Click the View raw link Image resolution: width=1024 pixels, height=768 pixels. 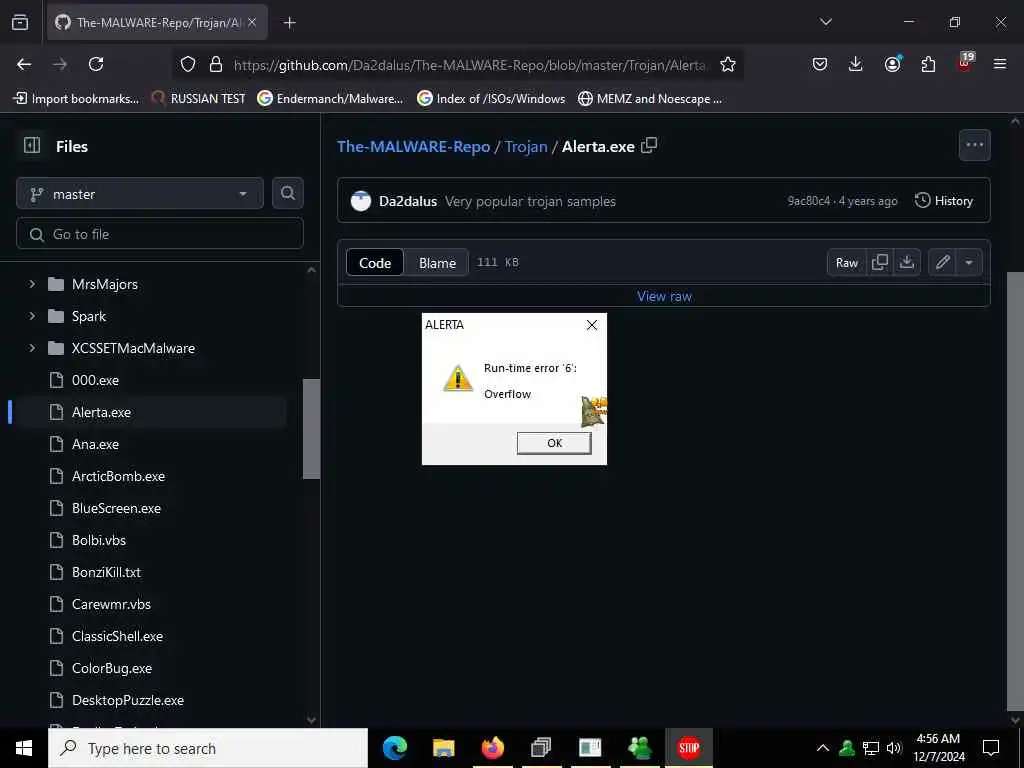(664, 296)
